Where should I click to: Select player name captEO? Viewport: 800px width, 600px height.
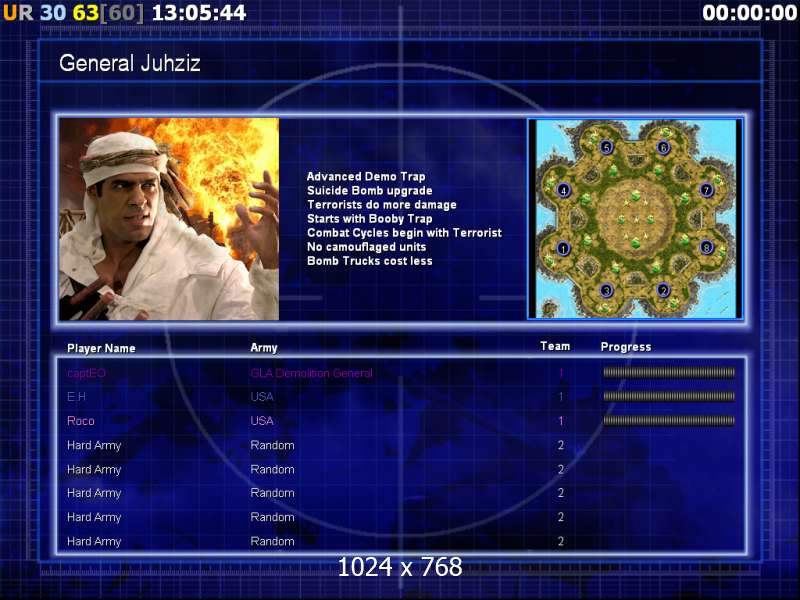[x=86, y=373]
